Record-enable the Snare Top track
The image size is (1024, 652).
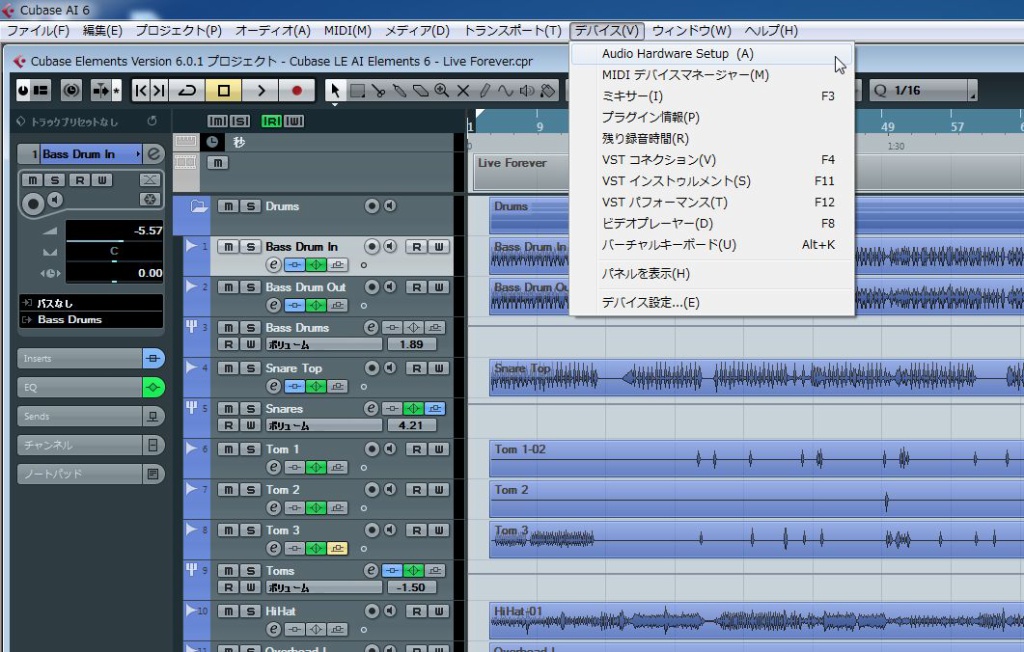point(372,368)
